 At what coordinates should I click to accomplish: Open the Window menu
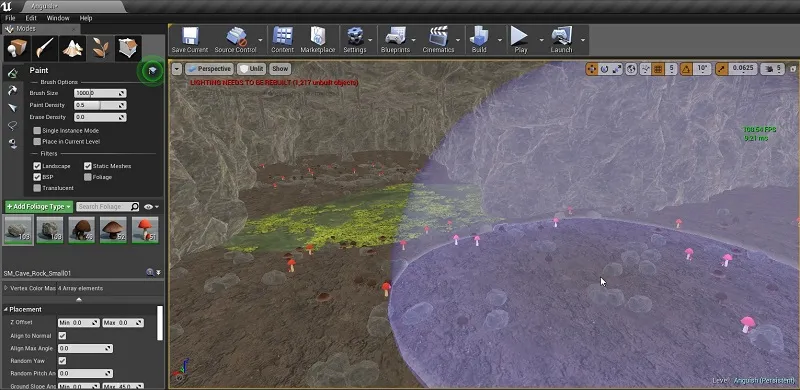(58, 18)
